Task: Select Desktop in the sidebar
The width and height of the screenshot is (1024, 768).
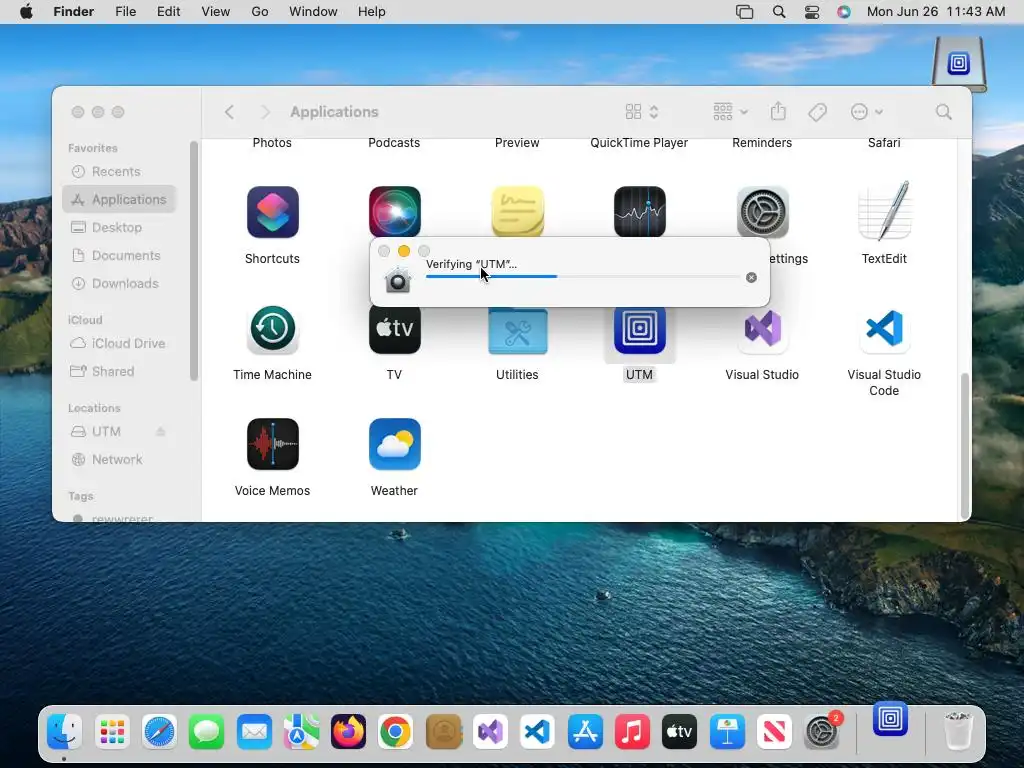Action: coord(120,227)
